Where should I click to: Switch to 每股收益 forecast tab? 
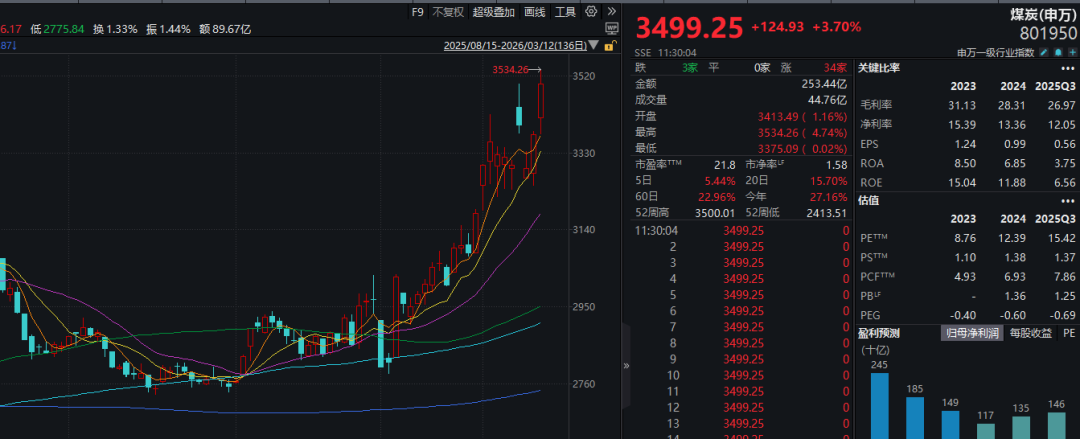coord(1031,333)
